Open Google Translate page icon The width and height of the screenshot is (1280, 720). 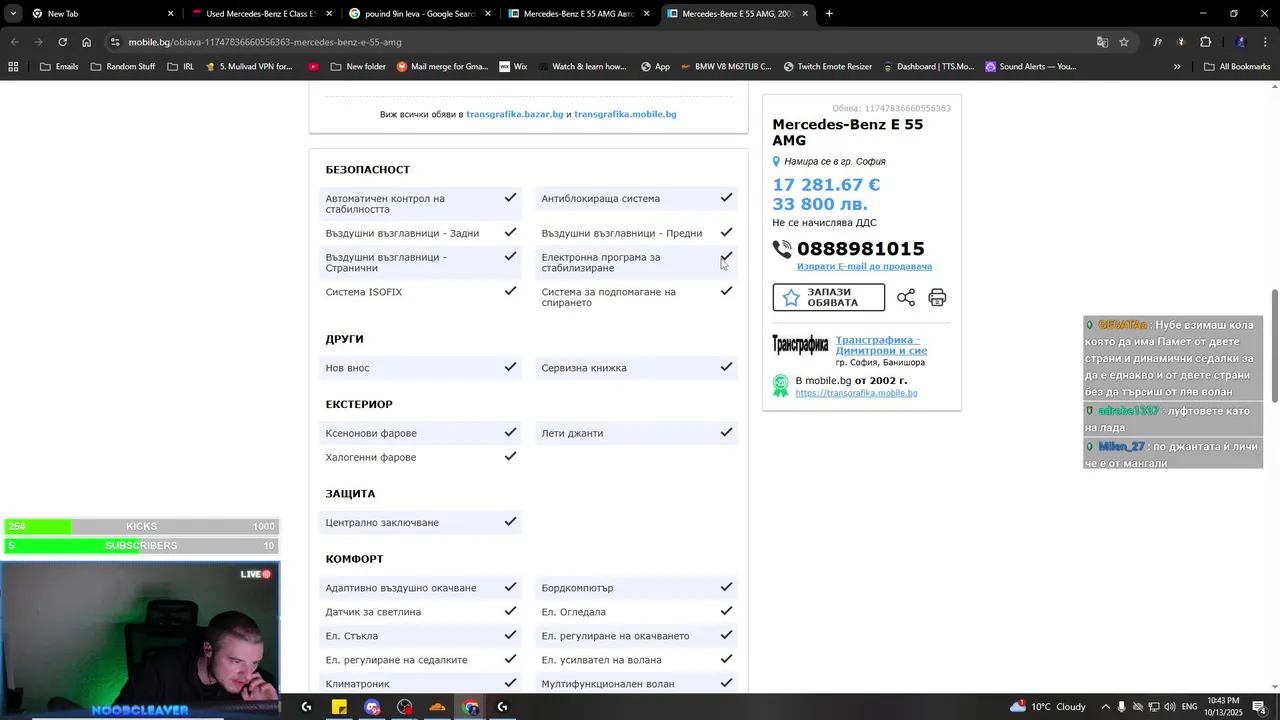(1102, 42)
